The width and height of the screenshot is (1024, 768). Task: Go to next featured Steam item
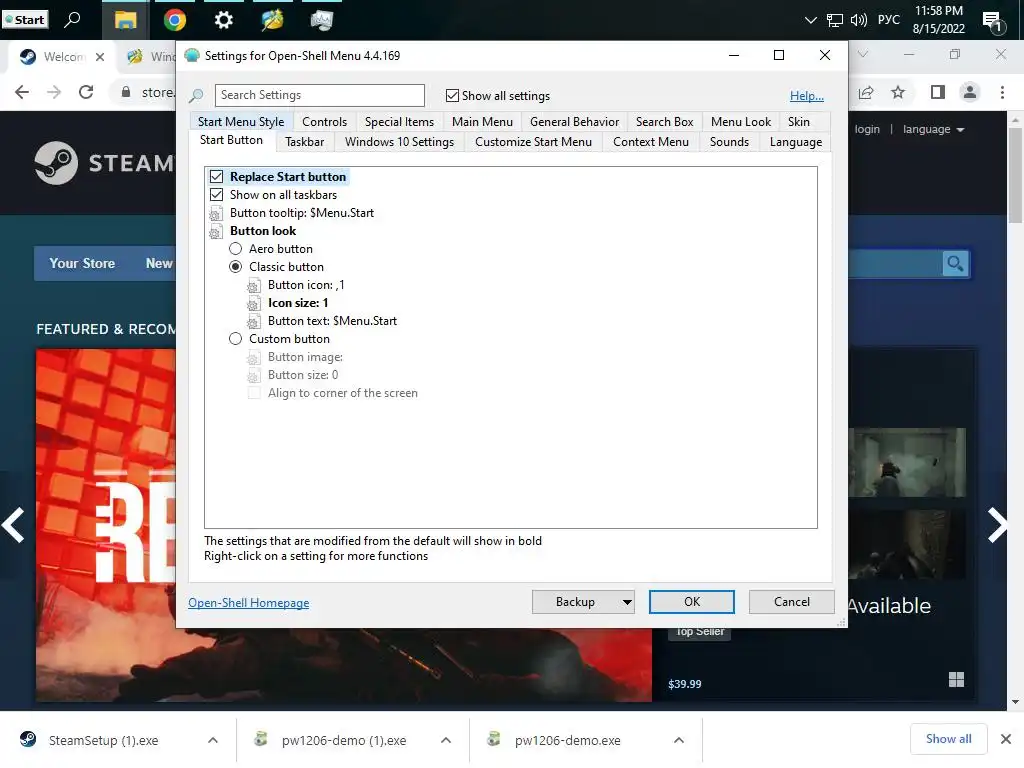point(997,525)
